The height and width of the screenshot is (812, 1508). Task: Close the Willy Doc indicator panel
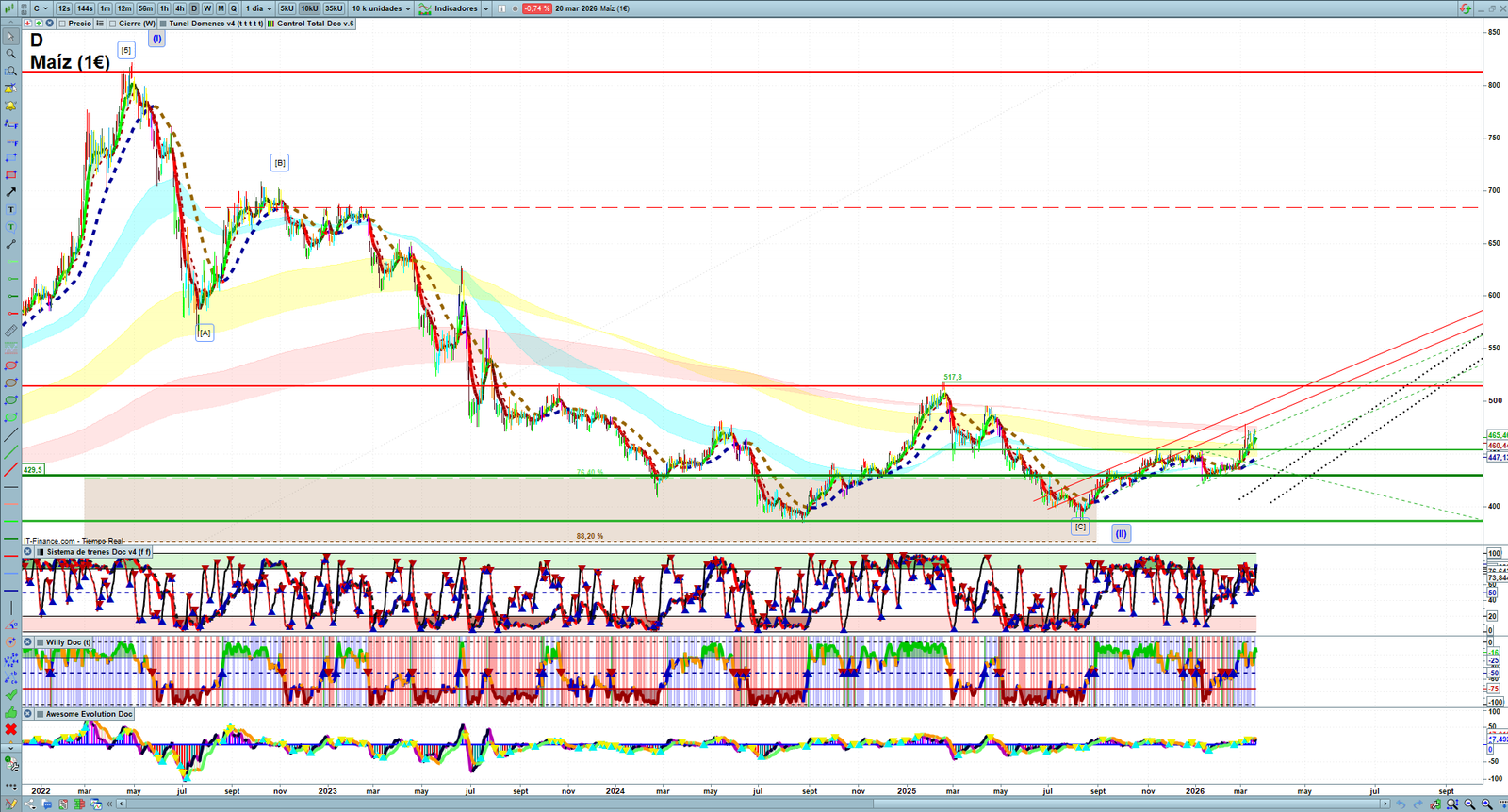pos(28,642)
